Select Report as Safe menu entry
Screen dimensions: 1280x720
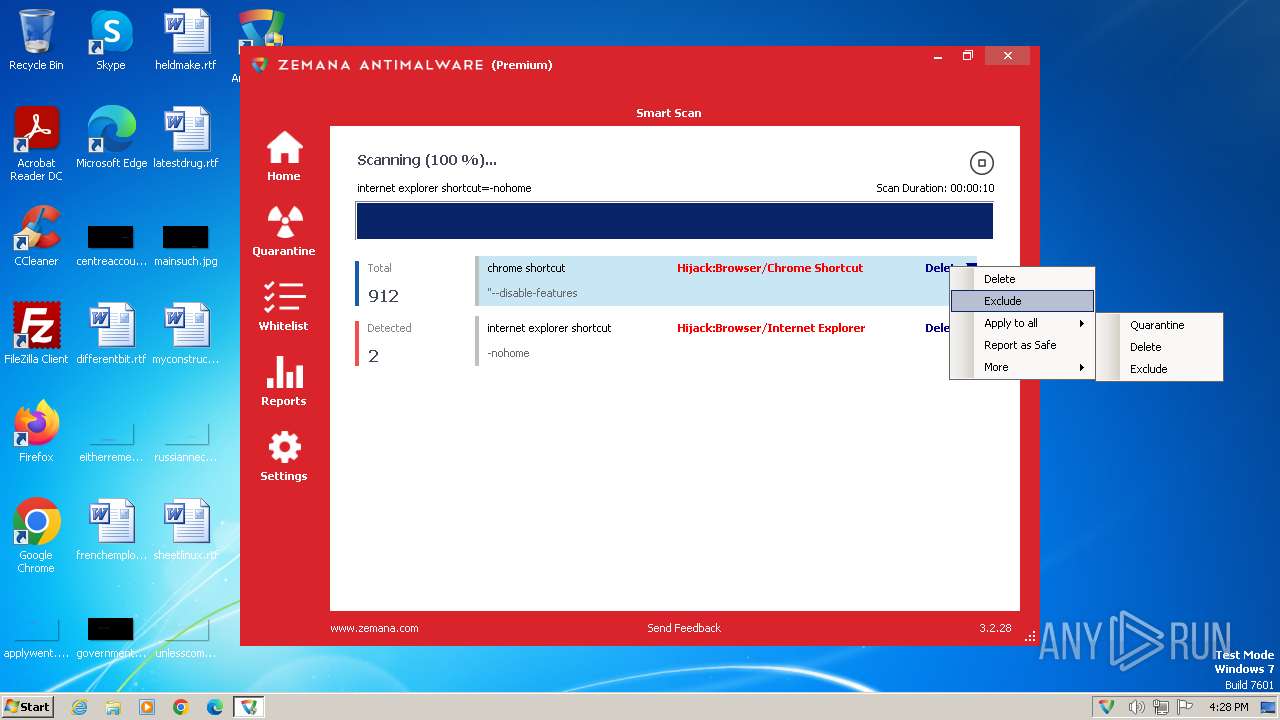(1022, 345)
